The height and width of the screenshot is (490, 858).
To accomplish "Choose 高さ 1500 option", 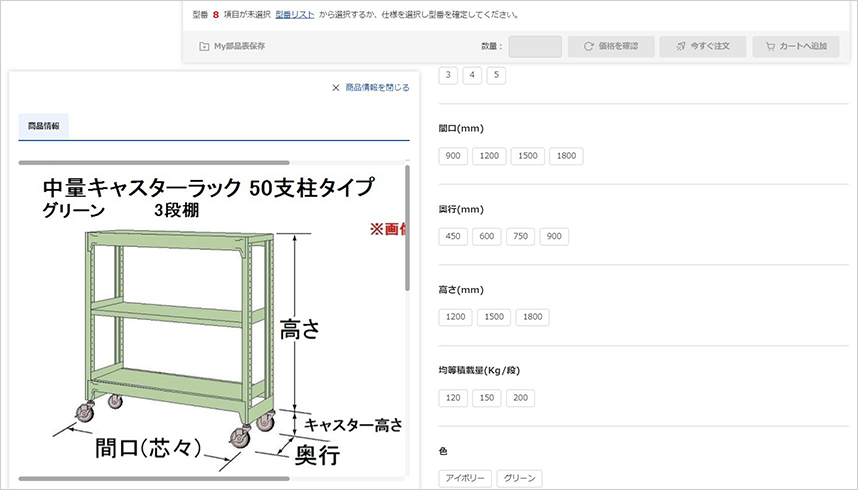I will (492, 317).
